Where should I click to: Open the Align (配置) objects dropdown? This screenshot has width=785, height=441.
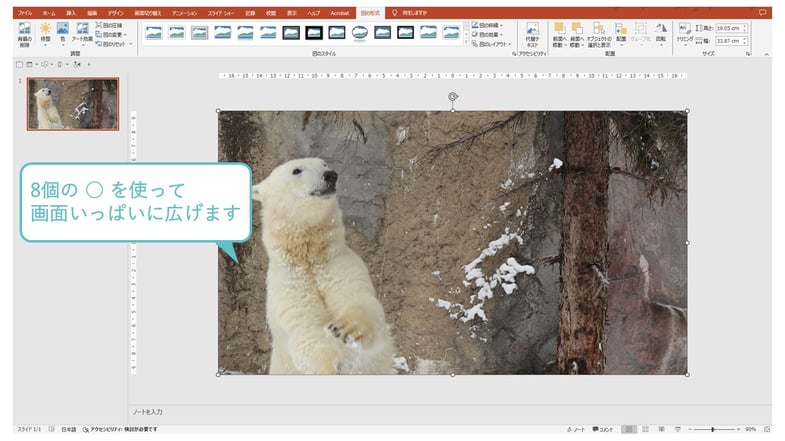(x=621, y=33)
